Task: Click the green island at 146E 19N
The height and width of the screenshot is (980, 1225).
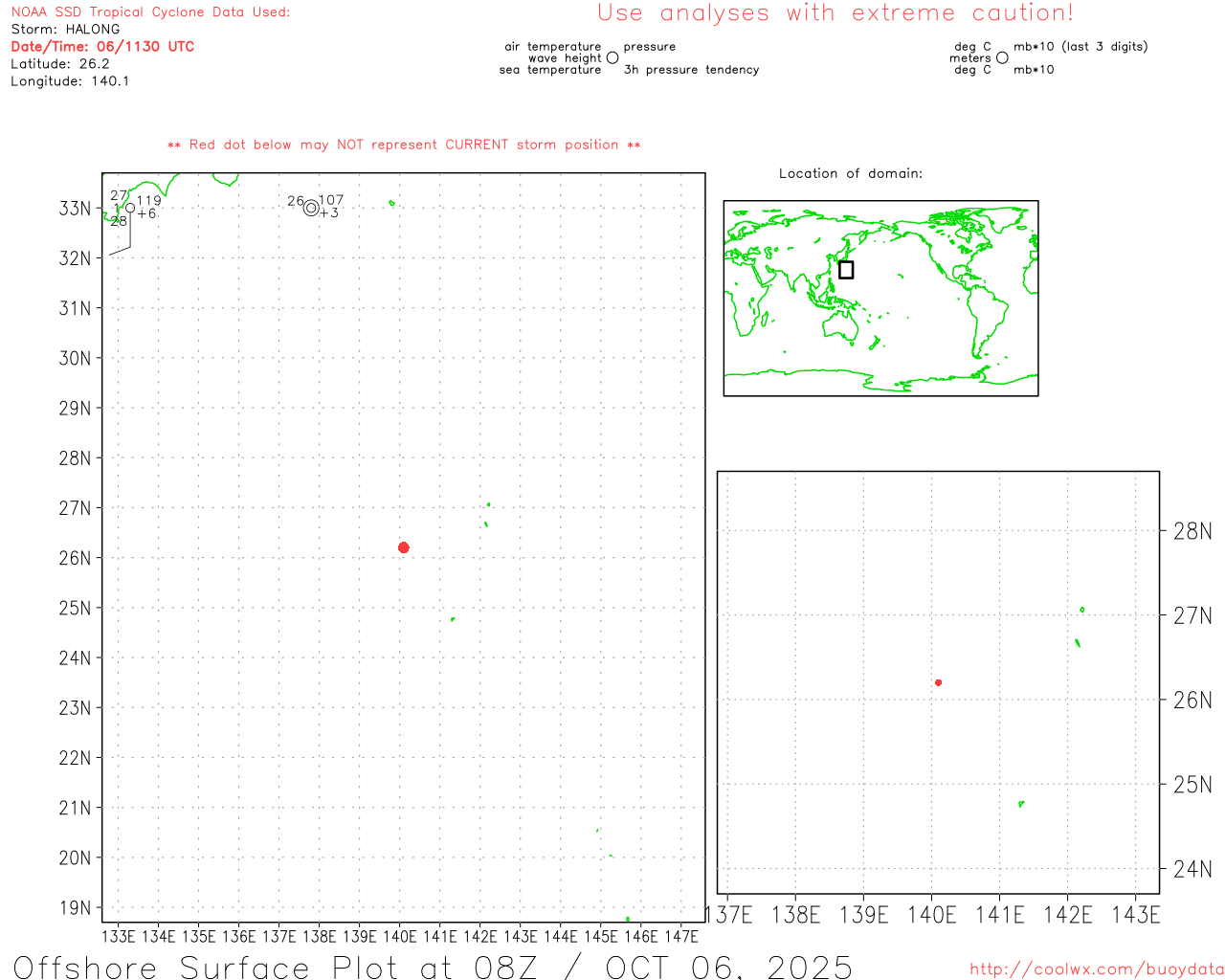Action: point(628,919)
